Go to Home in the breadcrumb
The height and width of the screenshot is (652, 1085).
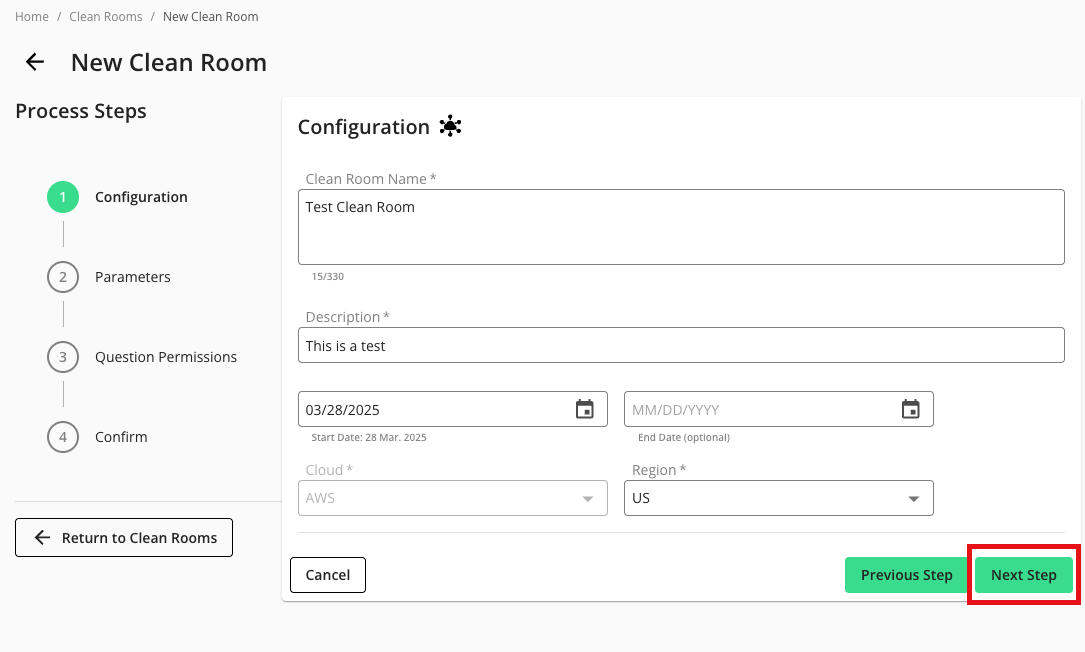32,17
